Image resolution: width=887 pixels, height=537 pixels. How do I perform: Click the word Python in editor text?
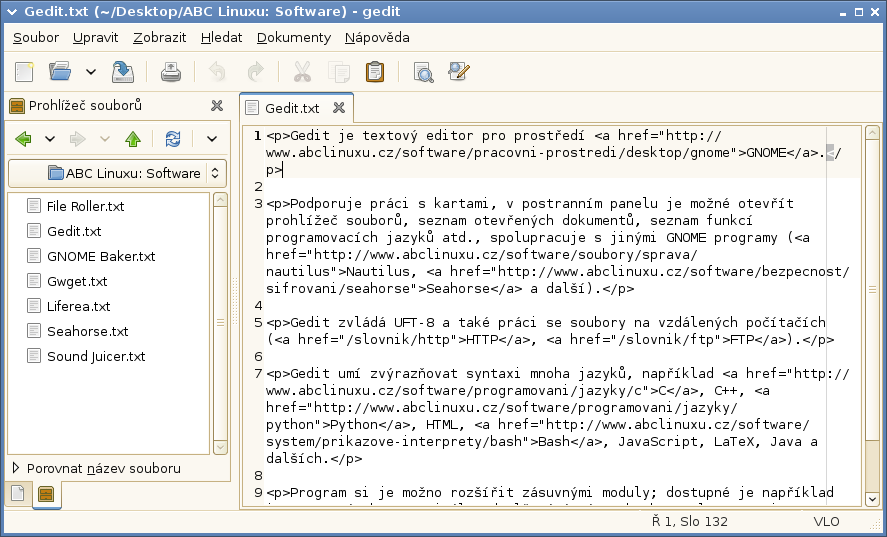[354, 425]
